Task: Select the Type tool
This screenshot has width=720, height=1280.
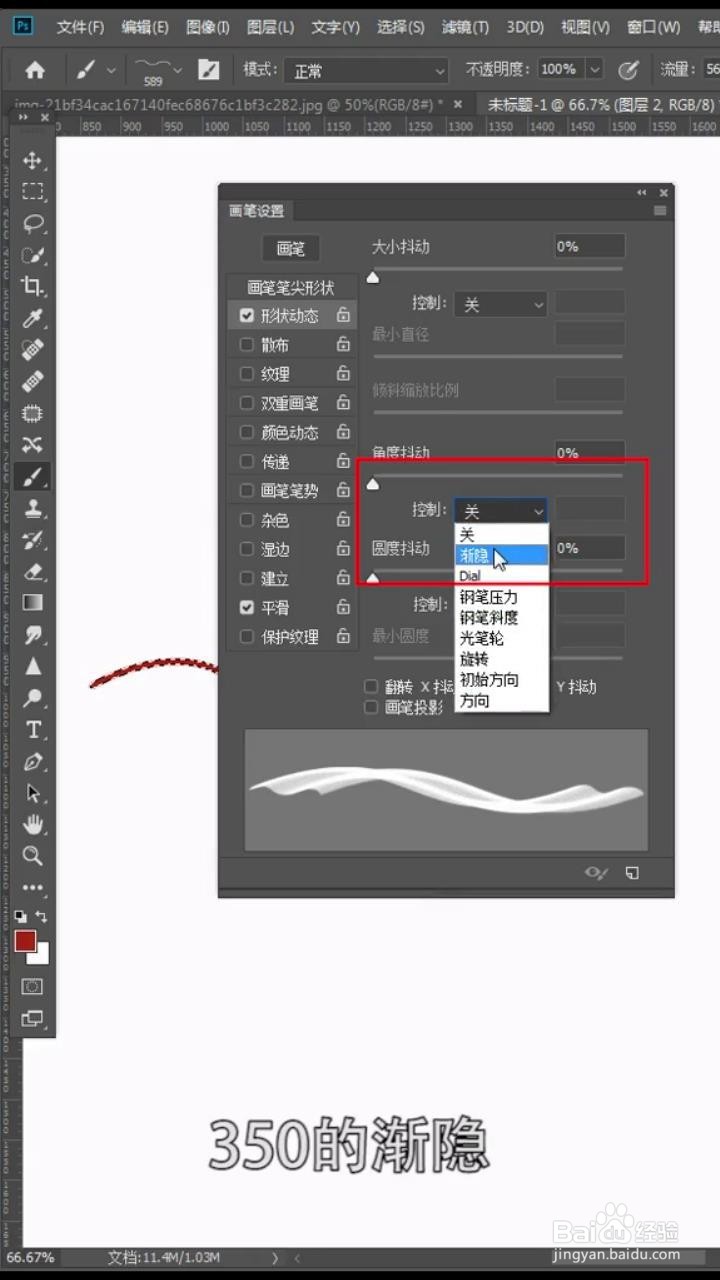Action: pos(33,729)
